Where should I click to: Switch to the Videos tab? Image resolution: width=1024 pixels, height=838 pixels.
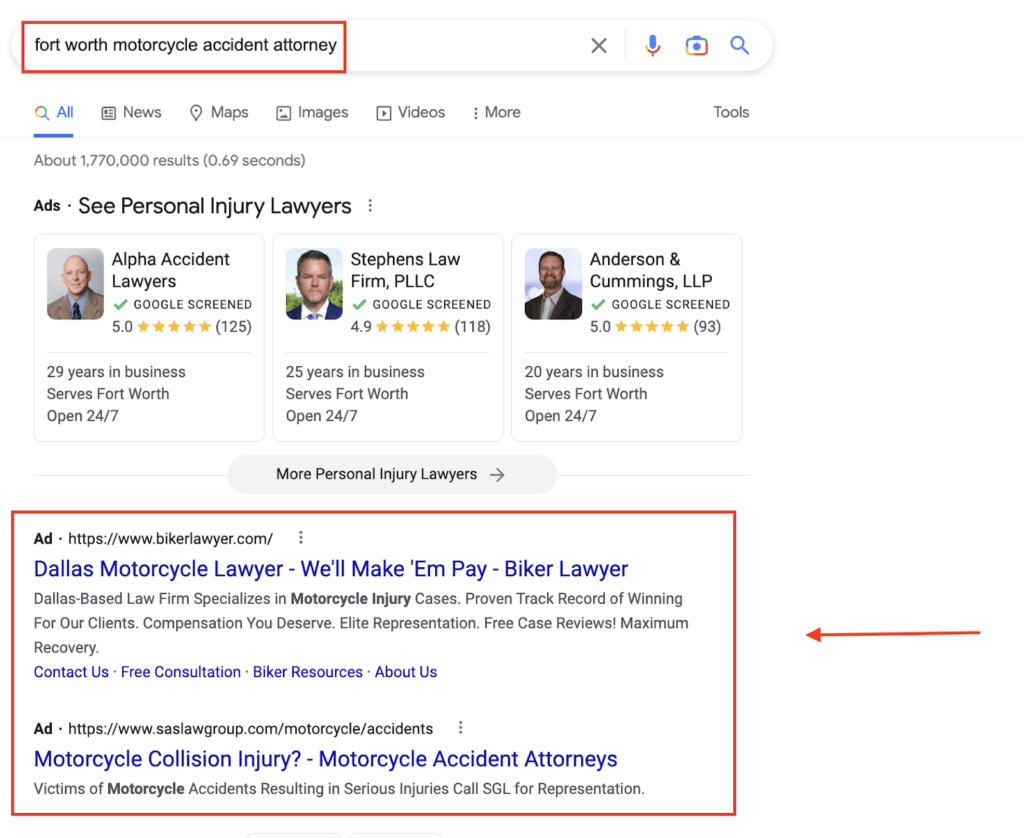point(410,112)
